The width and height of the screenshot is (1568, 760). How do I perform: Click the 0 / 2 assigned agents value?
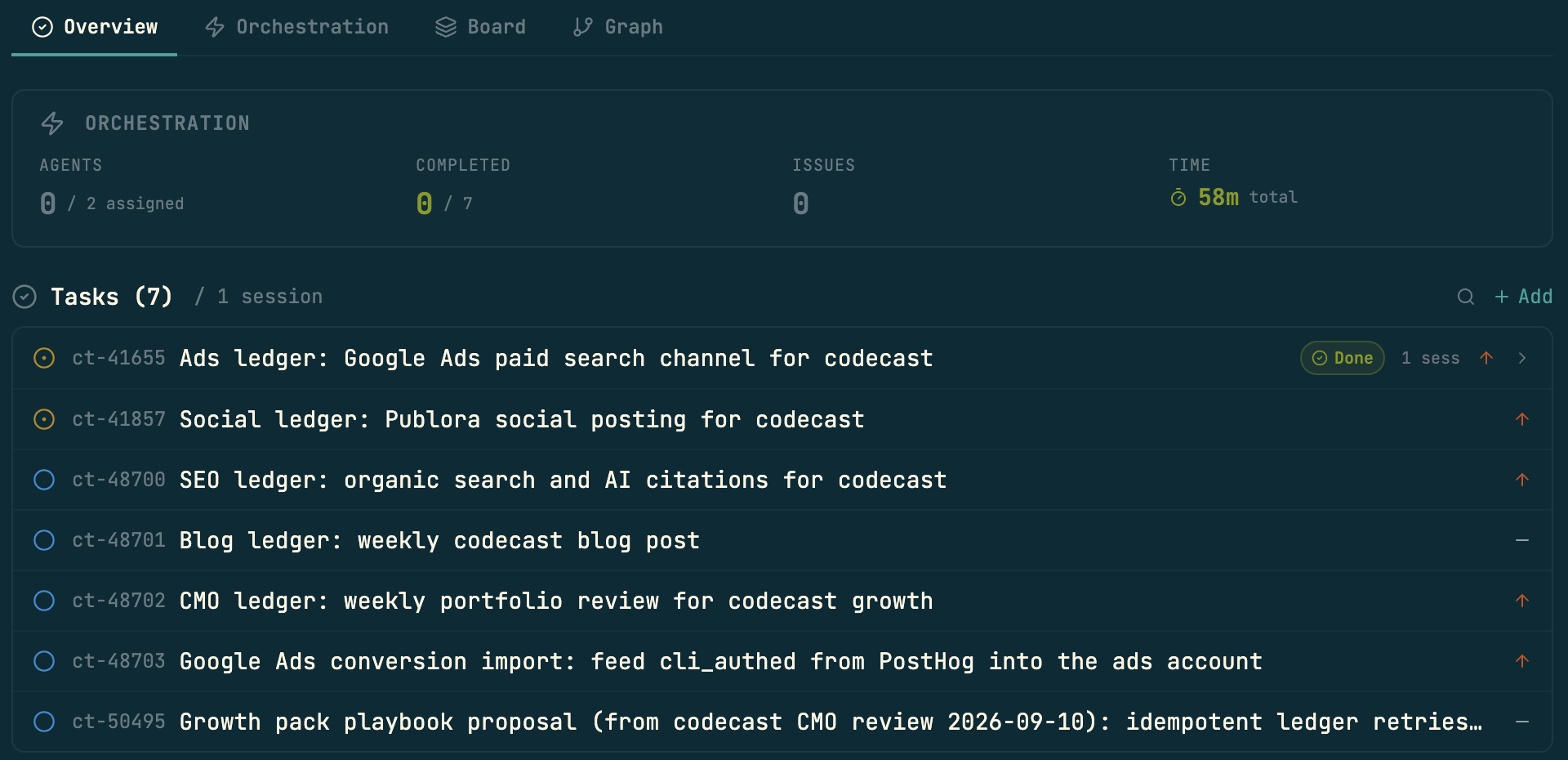tap(112, 203)
